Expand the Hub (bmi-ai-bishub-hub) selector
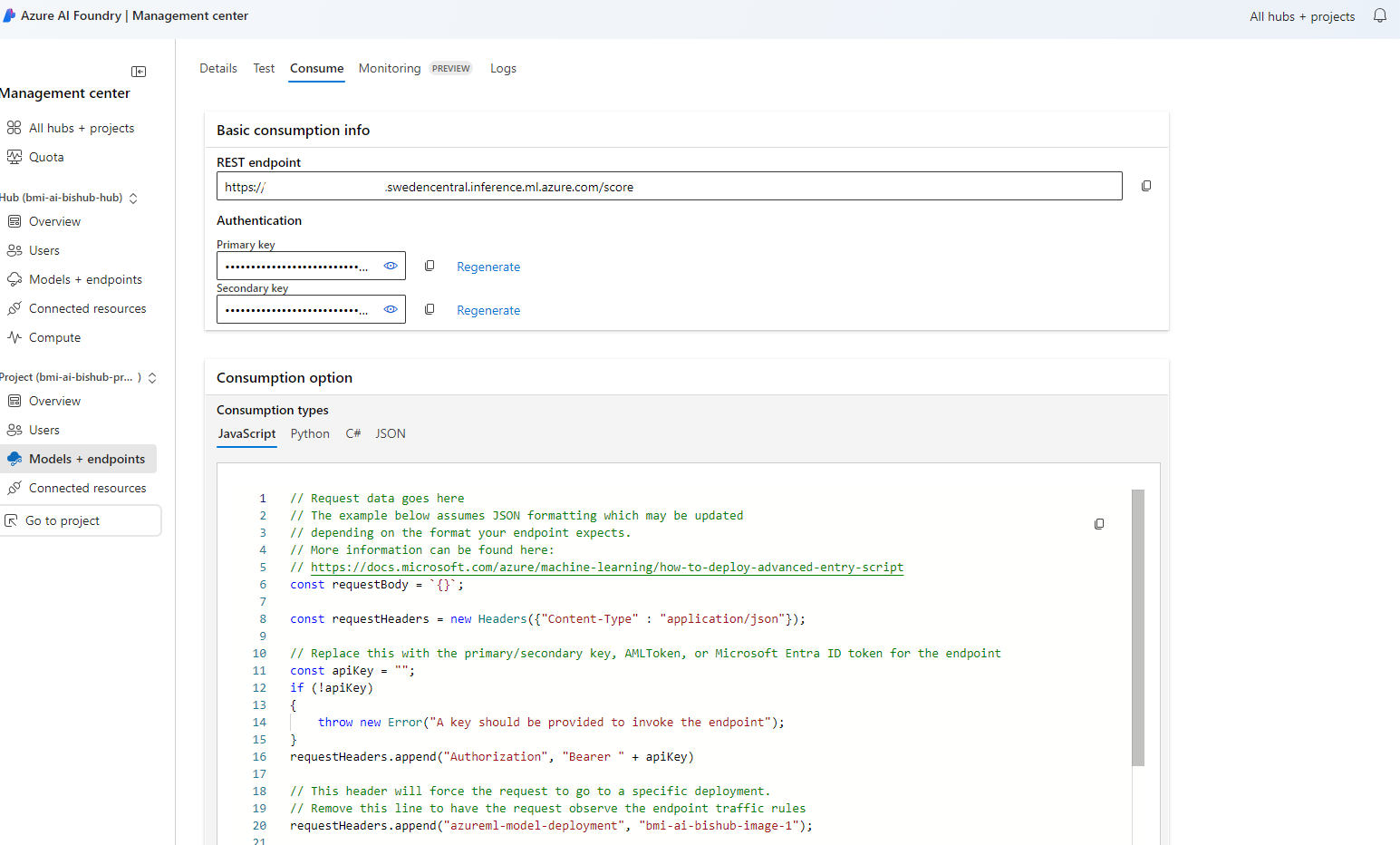Viewport: 1400px width, 845px height. [x=133, y=198]
